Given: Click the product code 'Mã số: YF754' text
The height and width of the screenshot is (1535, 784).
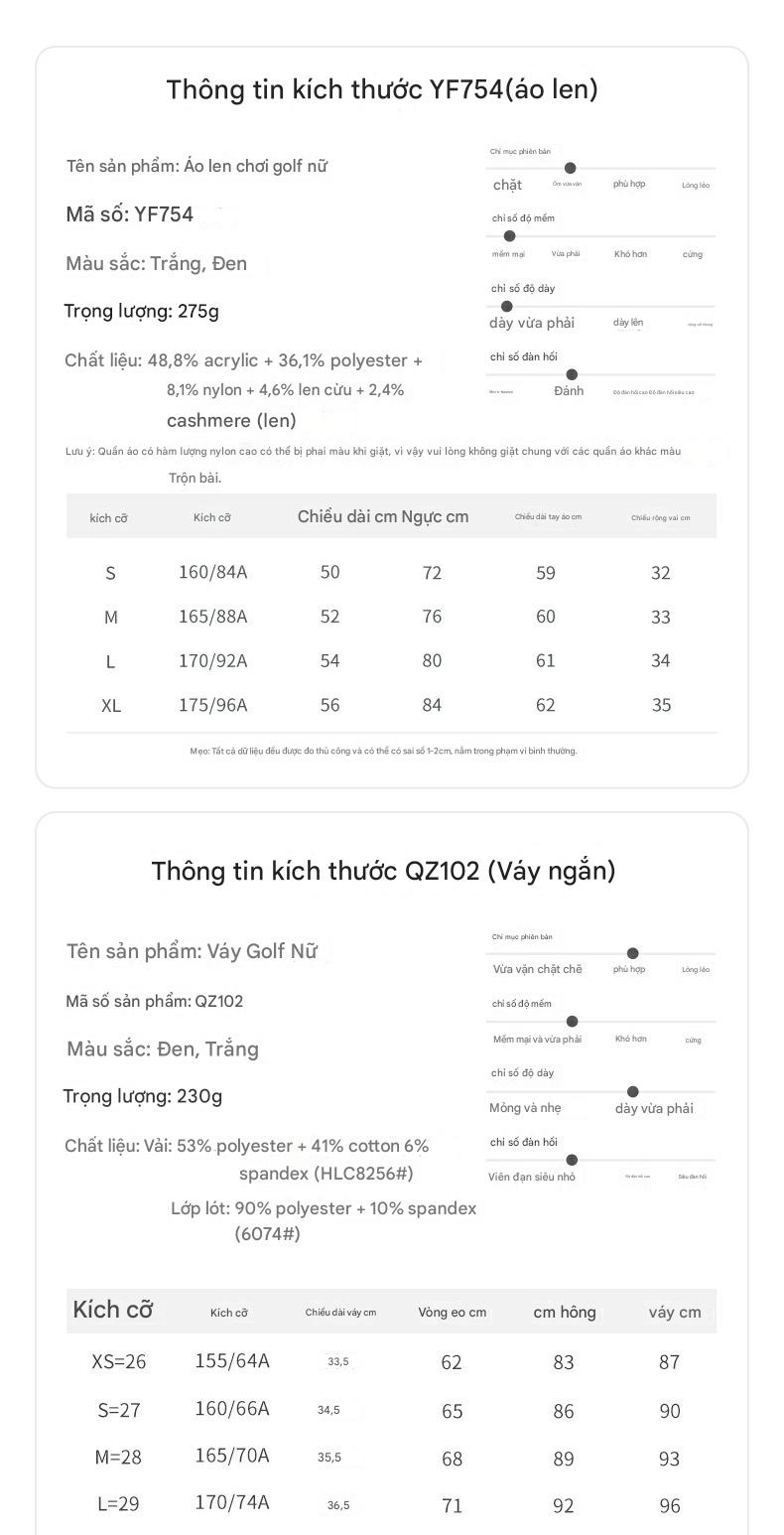Looking at the screenshot, I should coord(130,213).
